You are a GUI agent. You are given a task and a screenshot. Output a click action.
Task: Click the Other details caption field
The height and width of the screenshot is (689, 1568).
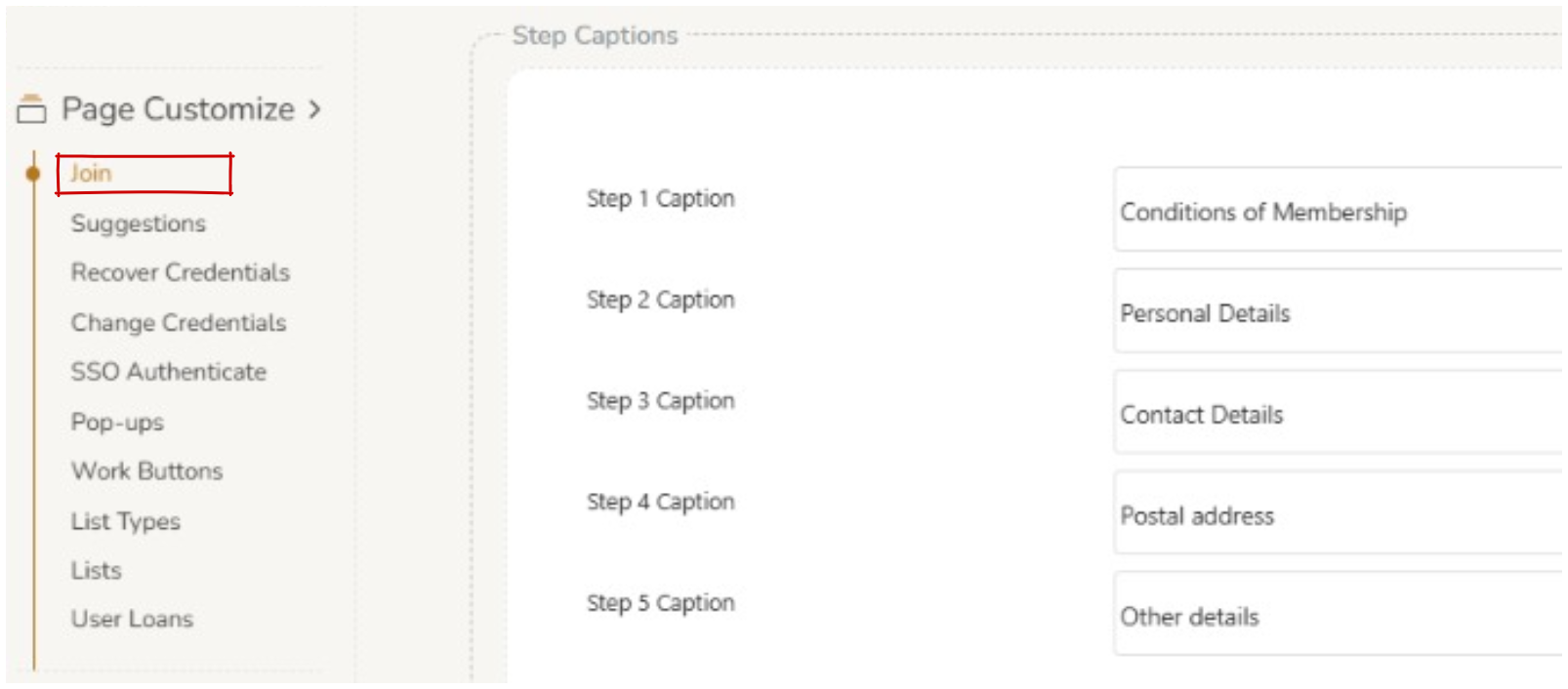tap(1338, 616)
